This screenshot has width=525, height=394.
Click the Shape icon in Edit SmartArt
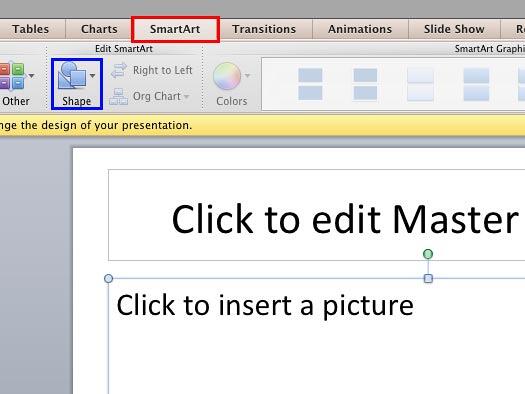(x=72, y=76)
